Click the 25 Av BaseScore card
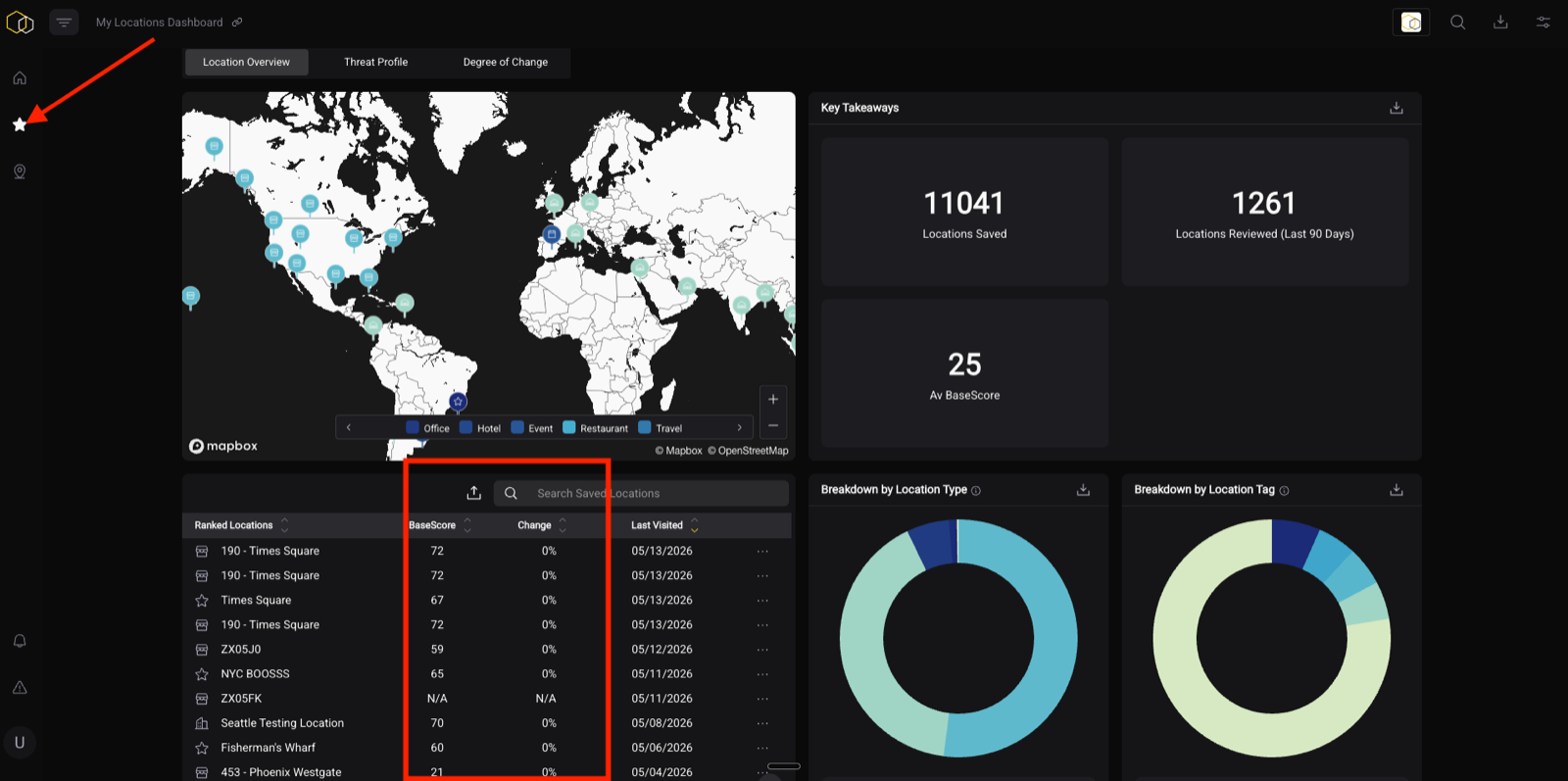Viewport: 1568px width, 781px height. coord(964,373)
